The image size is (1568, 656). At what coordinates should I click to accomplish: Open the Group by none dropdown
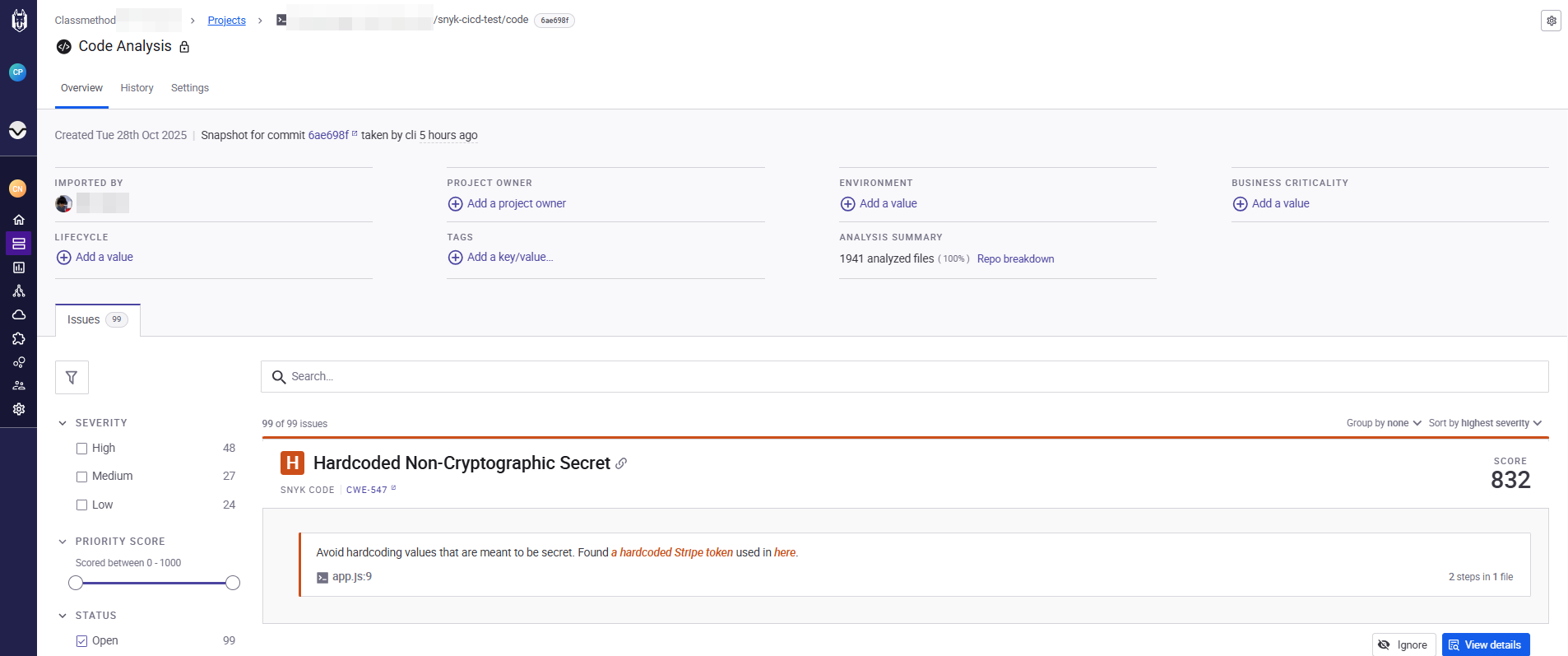point(1384,423)
